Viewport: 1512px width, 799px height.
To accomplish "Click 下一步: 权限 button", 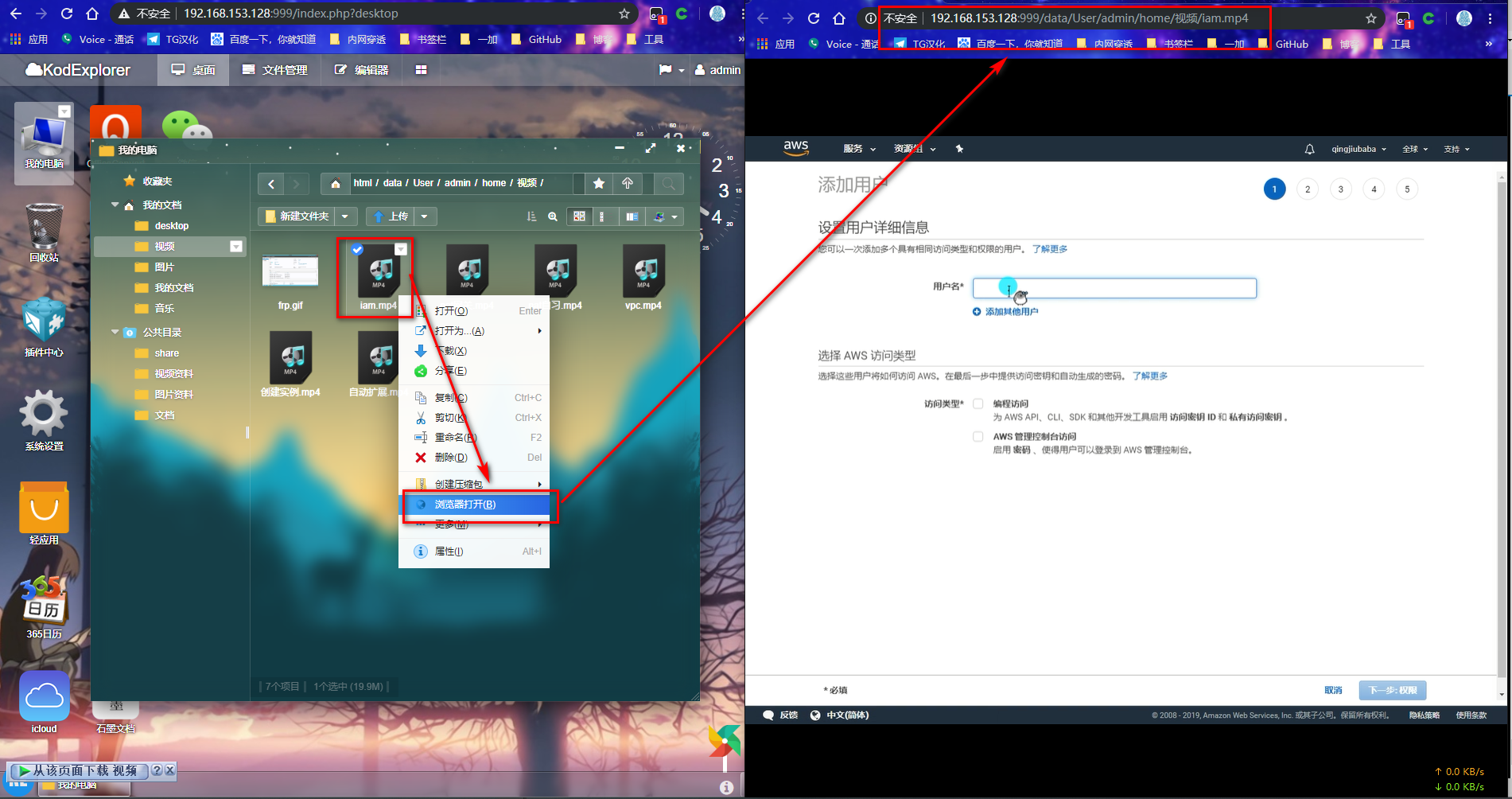I will point(1393,690).
